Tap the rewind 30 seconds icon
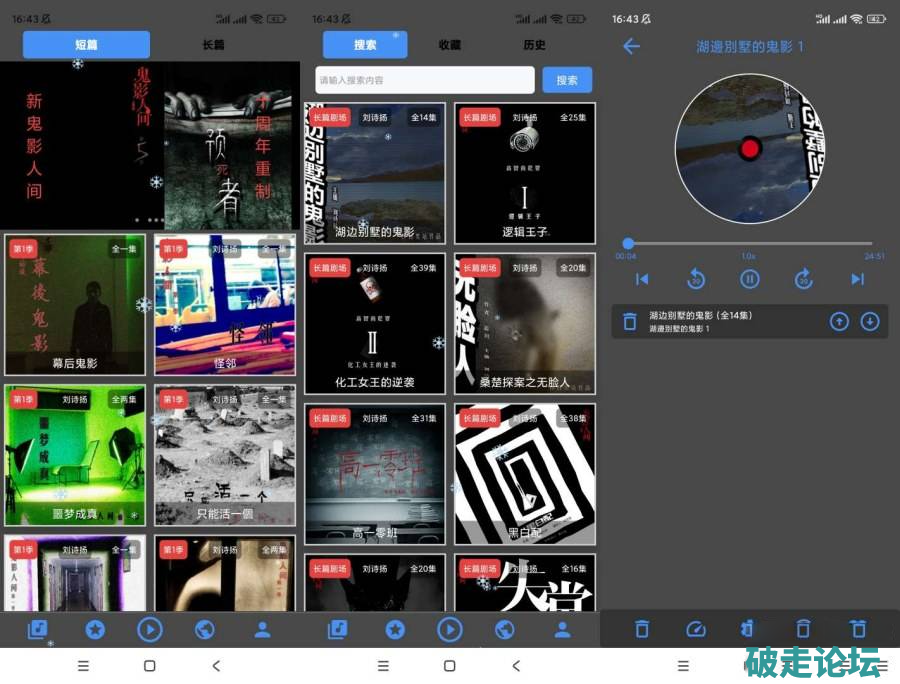Screen dimensions: 900x684 696,279
